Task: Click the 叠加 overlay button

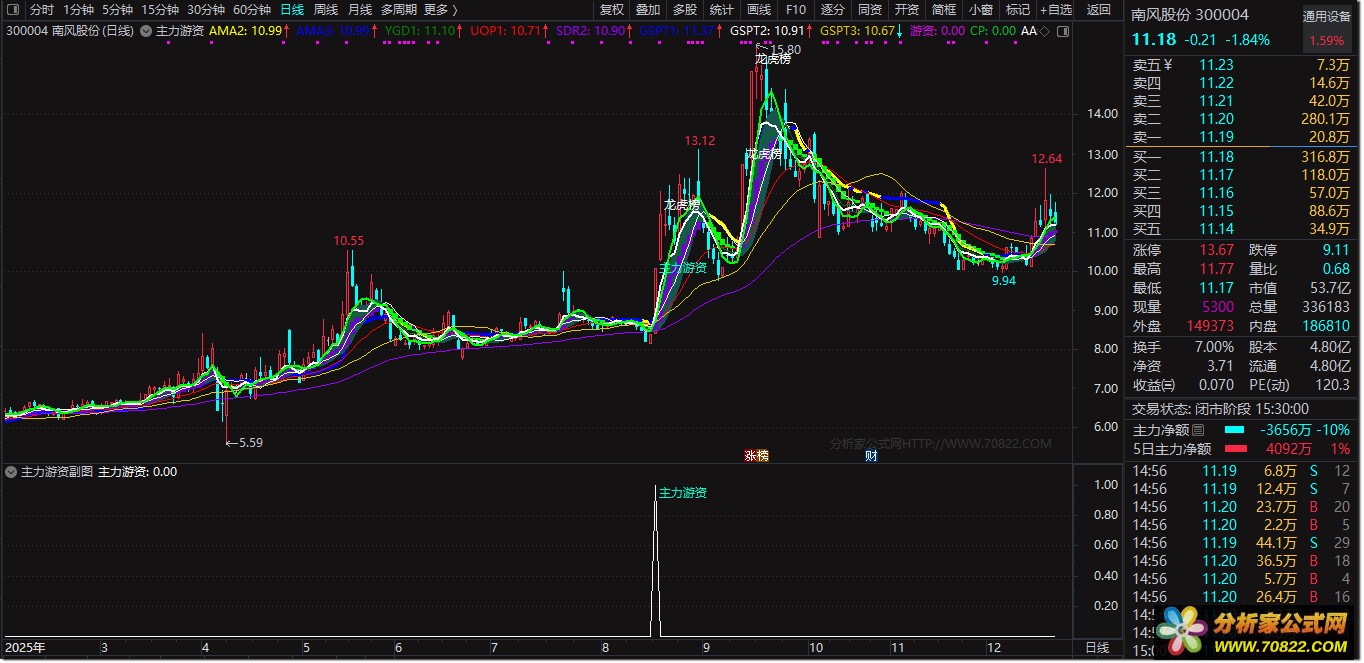Action: 648,10
